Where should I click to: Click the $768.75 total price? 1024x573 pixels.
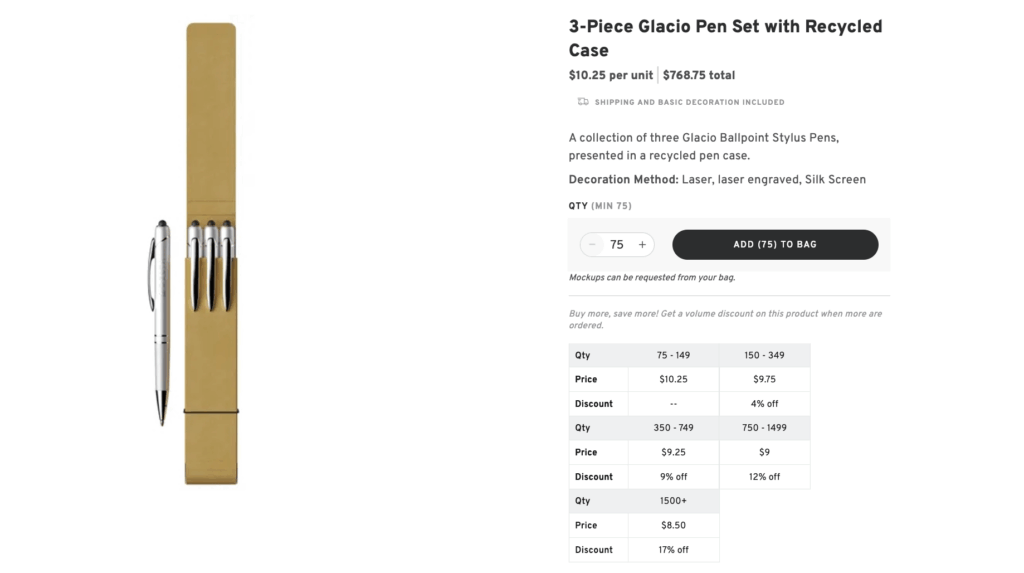[699, 75]
